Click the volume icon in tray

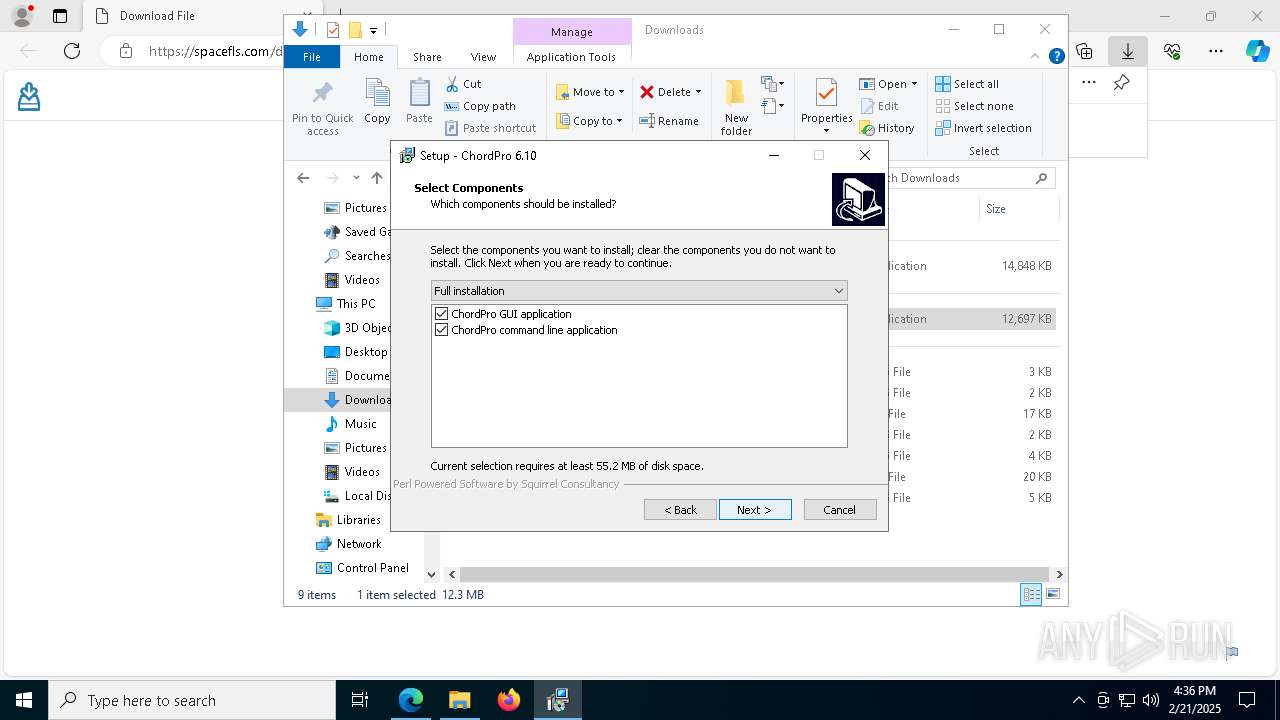[1151, 701]
